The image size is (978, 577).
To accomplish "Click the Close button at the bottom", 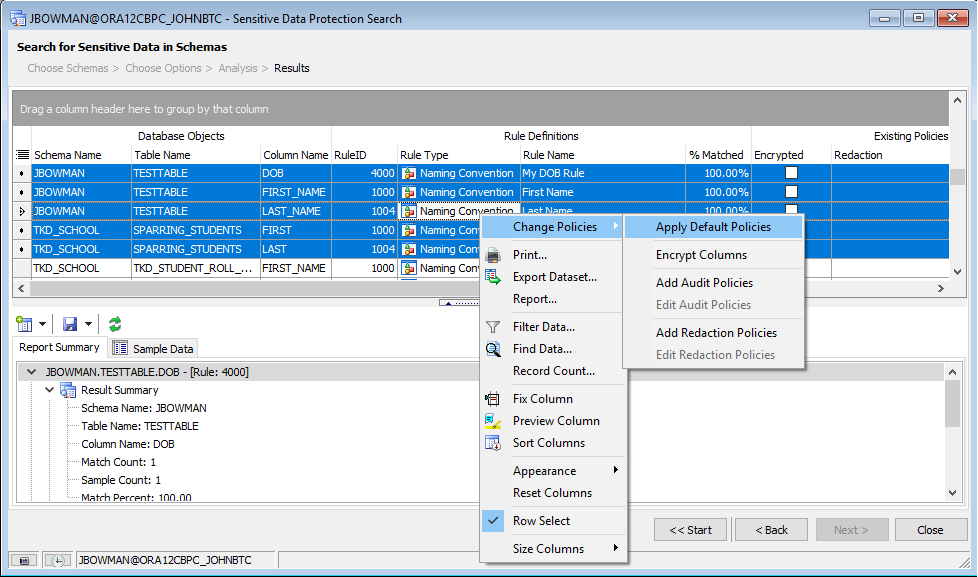I will [930, 530].
